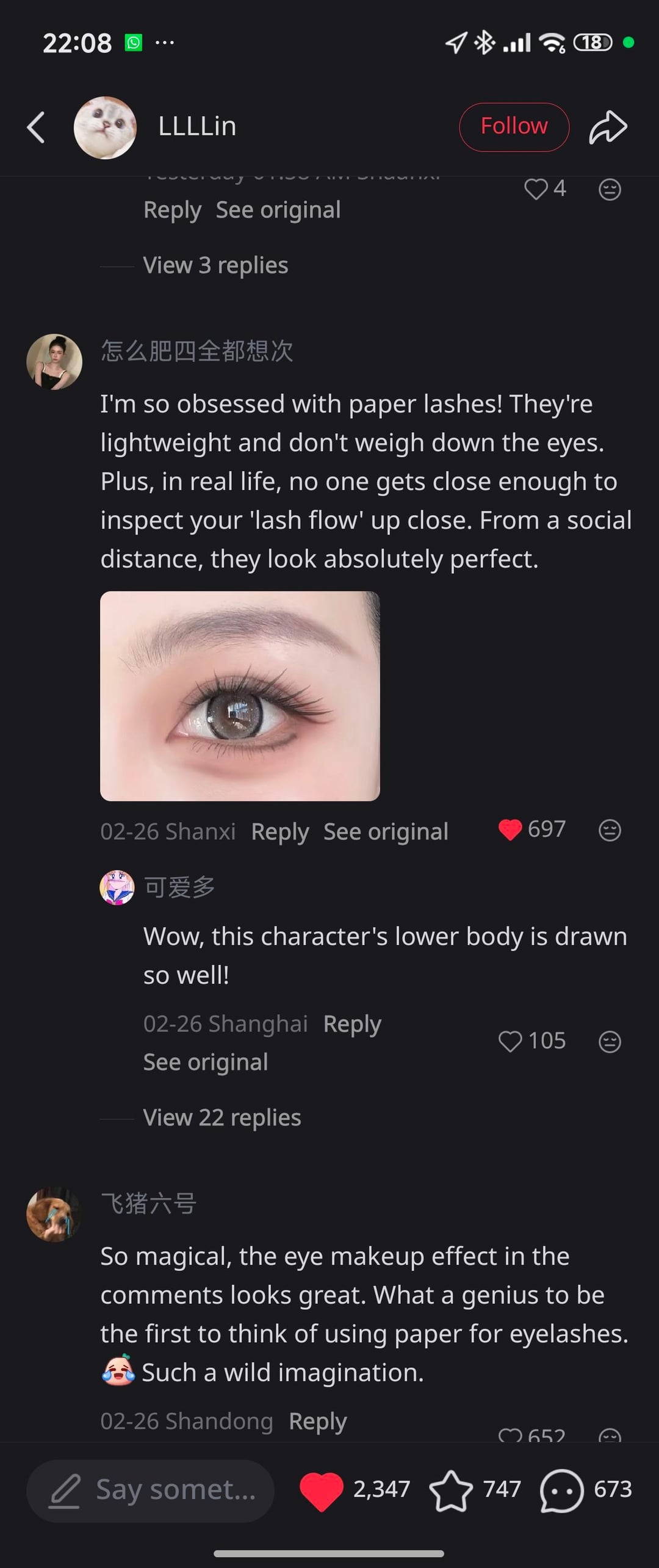This screenshot has height=1568, width=659.
Task: Reply to the paper lashes comment
Action: pyautogui.click(x=280, y=832)
